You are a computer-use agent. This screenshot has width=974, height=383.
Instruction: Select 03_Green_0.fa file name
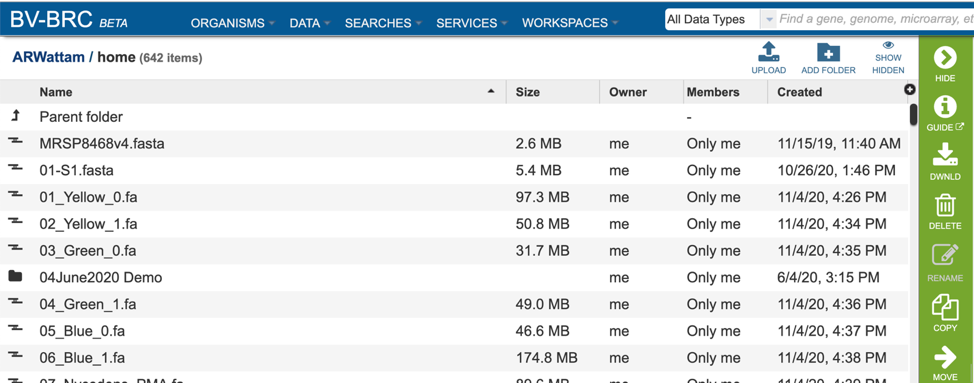click(88, 251)
